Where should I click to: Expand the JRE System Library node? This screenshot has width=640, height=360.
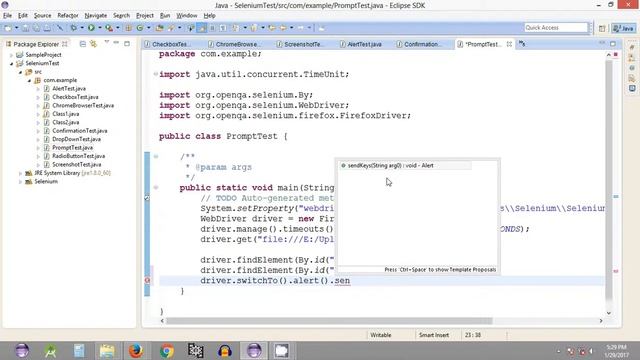coord(20,173)
